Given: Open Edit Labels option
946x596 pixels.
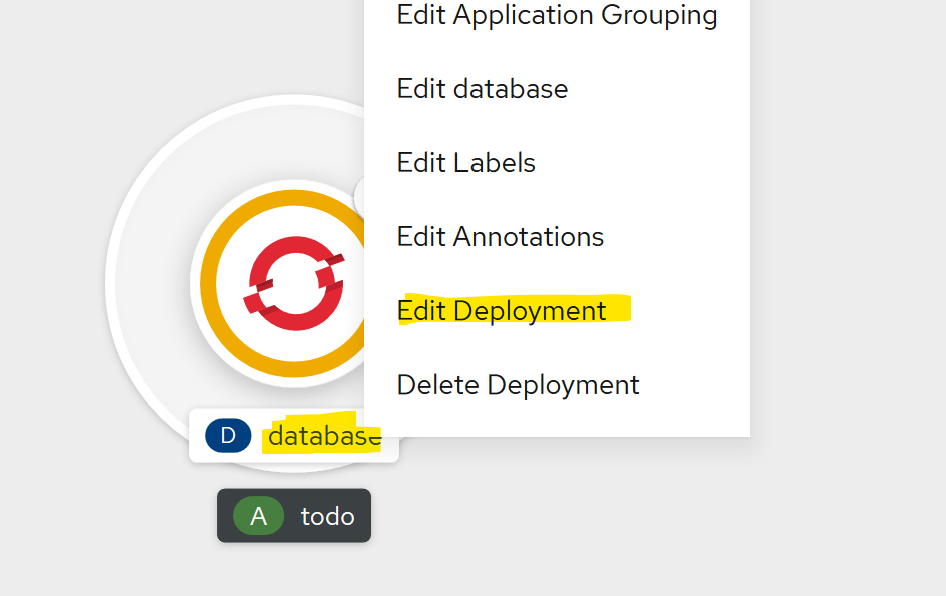Looking at the screenshot, I should click(556, 163).
